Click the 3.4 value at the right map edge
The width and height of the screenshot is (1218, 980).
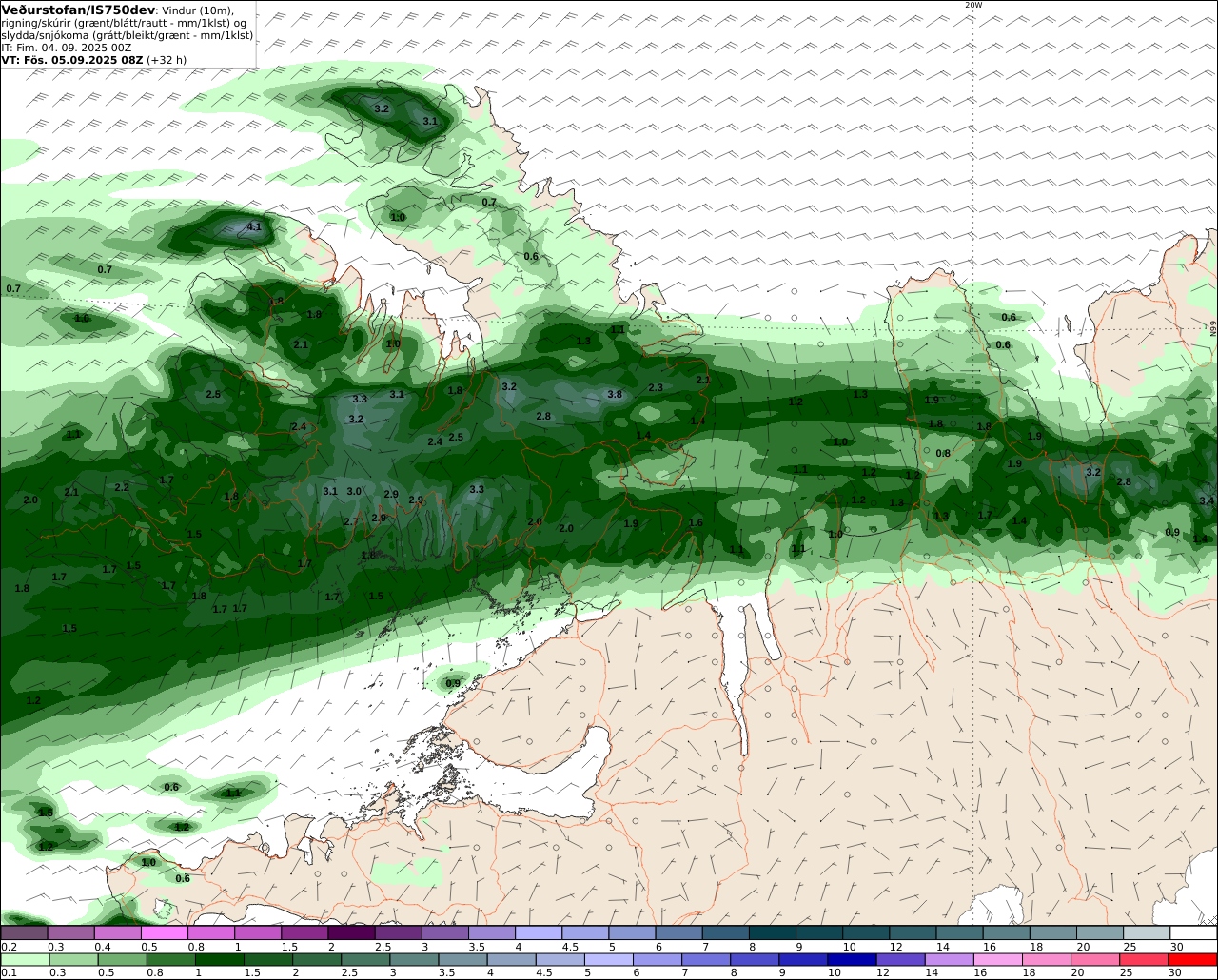(x=1207, y=500)
